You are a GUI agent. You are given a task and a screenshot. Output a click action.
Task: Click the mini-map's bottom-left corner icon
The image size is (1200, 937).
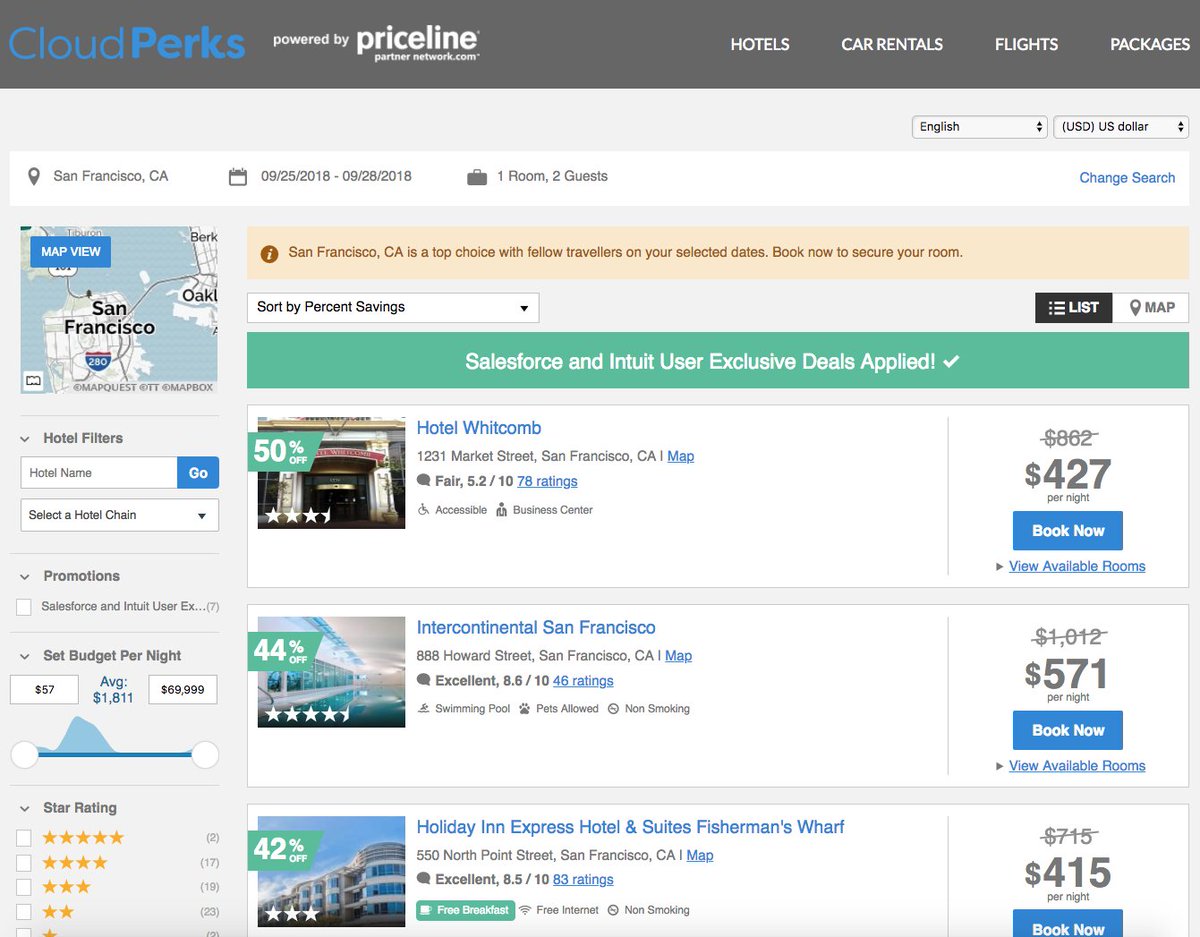pos(33,380)
